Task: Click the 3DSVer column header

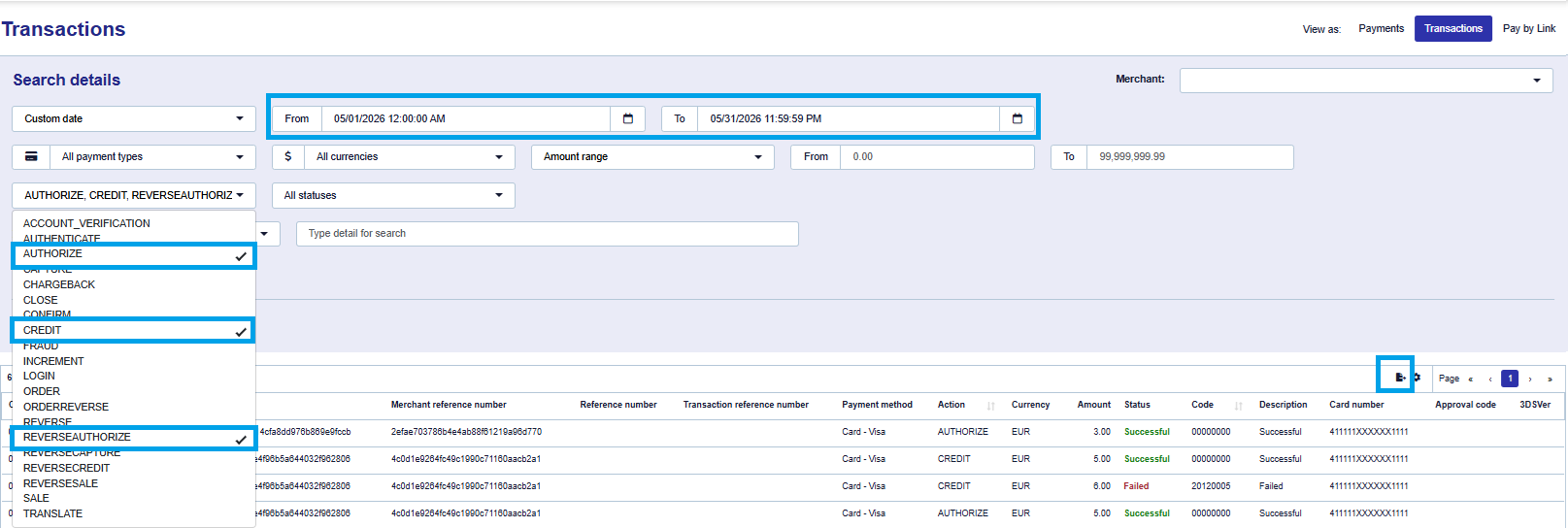Action: [x=1535, y=405]
